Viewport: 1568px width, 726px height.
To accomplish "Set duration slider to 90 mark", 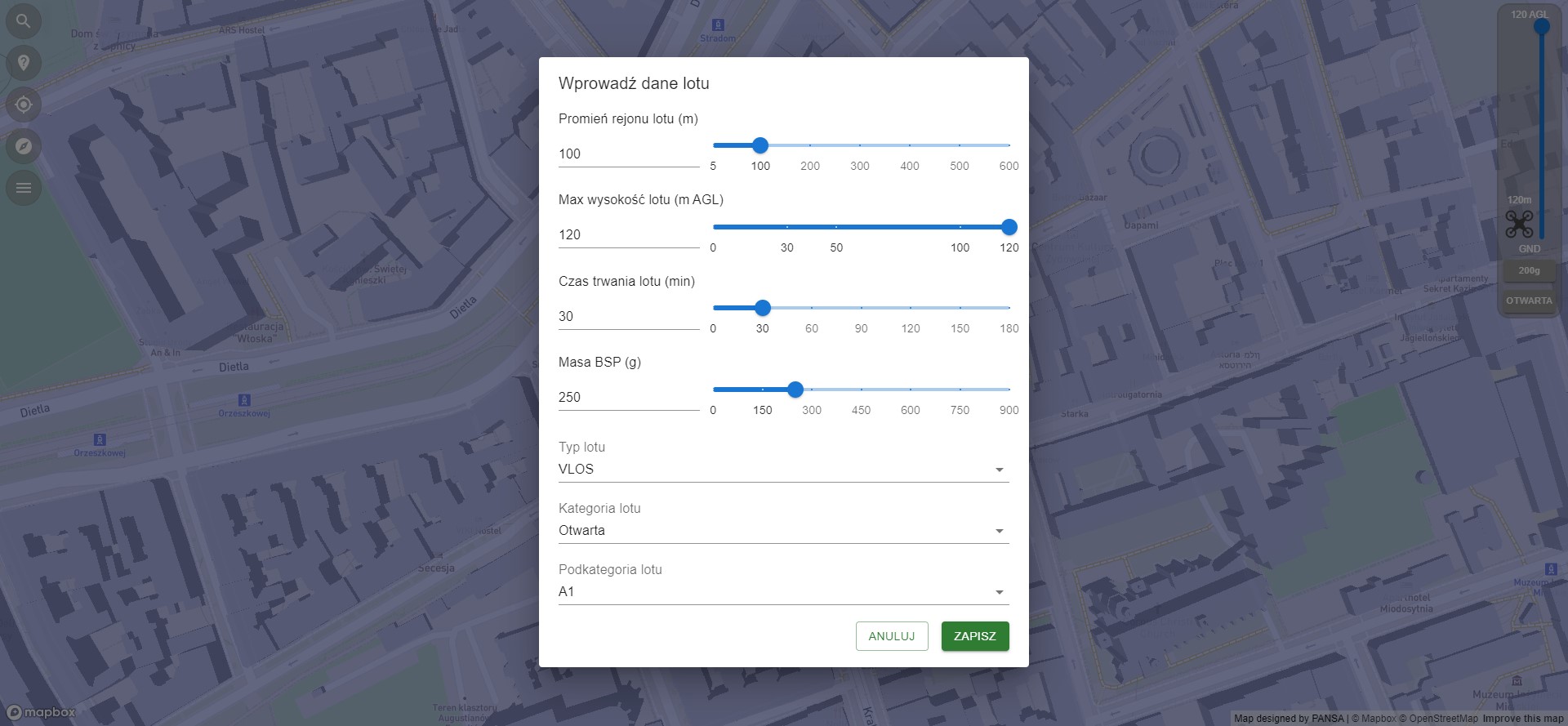I will click(862, 308).
